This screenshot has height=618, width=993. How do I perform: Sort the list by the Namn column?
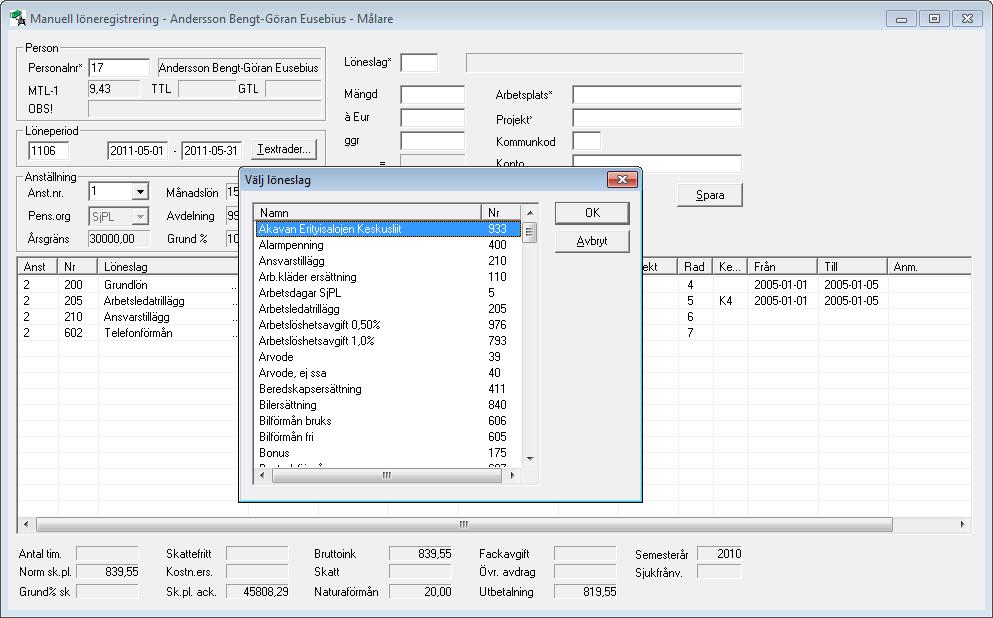pyautogui.click(x=368, y=213)
